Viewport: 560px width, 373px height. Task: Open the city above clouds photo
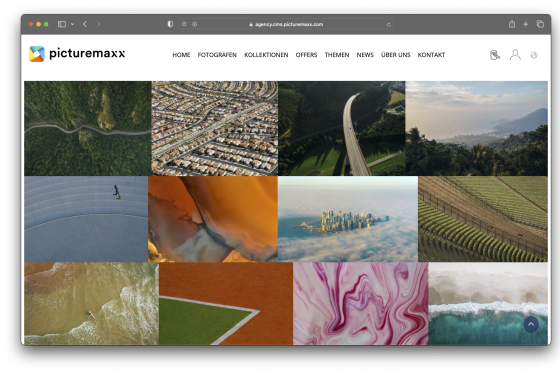(x=348, y=219)
